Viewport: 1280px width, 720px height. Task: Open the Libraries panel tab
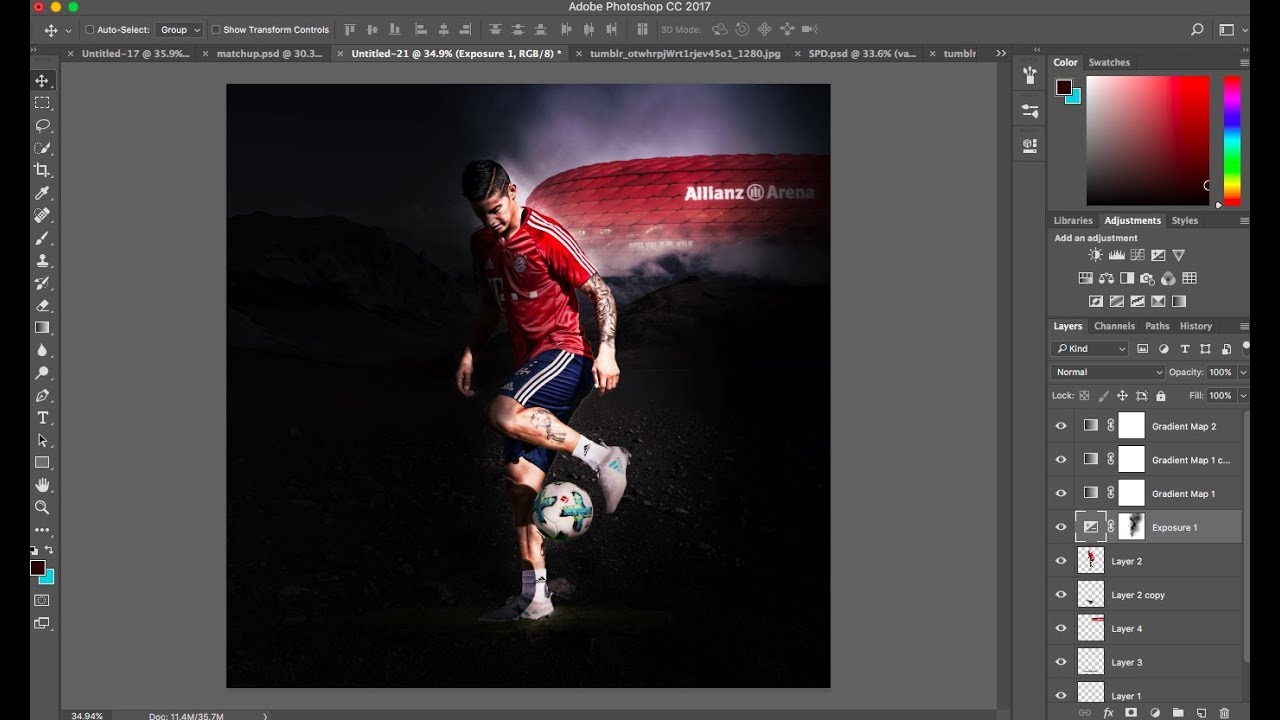[1073, 220]
